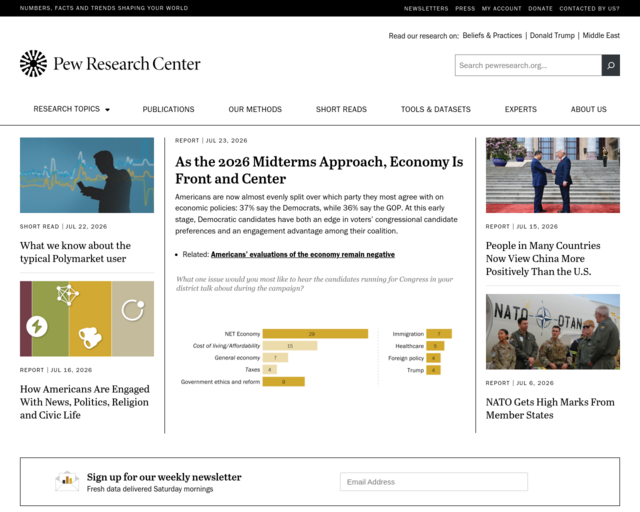The height and width of the screenshot is (512, 640).
Task: Click the newsletter envelope chart icon
Action: click(67, 481)
